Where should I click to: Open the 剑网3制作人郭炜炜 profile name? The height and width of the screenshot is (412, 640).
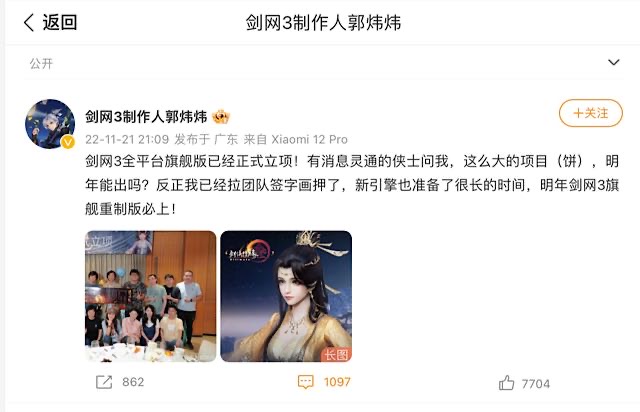[x=146, y=117]
